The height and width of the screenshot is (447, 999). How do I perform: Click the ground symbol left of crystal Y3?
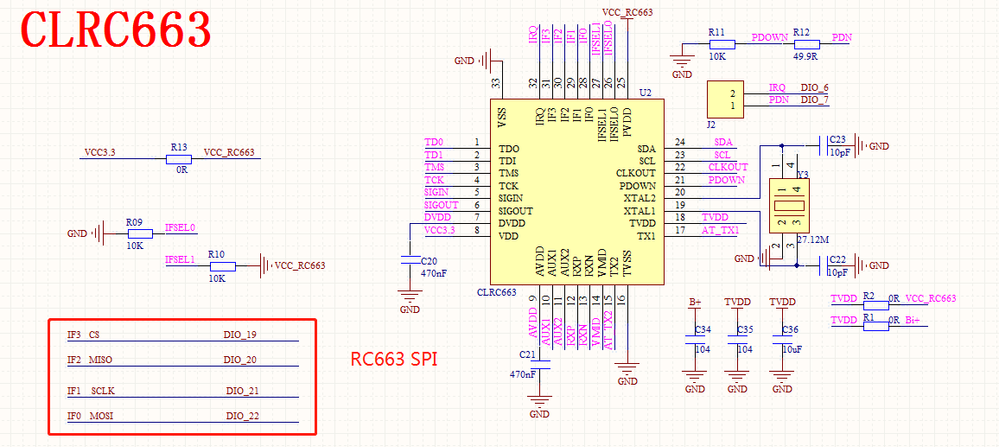766,259
